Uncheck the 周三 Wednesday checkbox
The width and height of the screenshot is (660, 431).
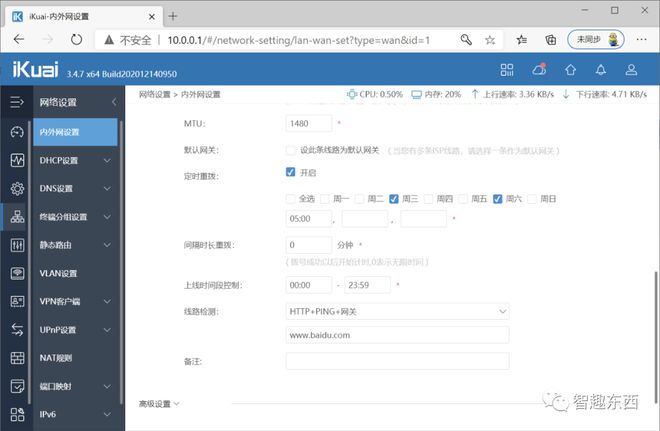[x=394, y=198]
